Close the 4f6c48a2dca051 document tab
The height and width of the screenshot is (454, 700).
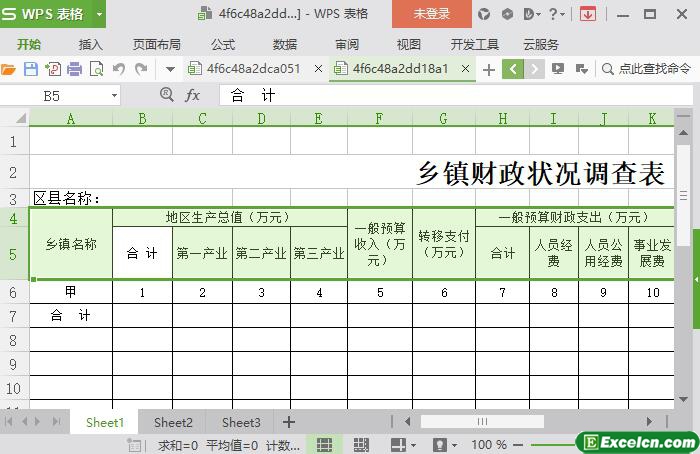(x=318, y=69)
